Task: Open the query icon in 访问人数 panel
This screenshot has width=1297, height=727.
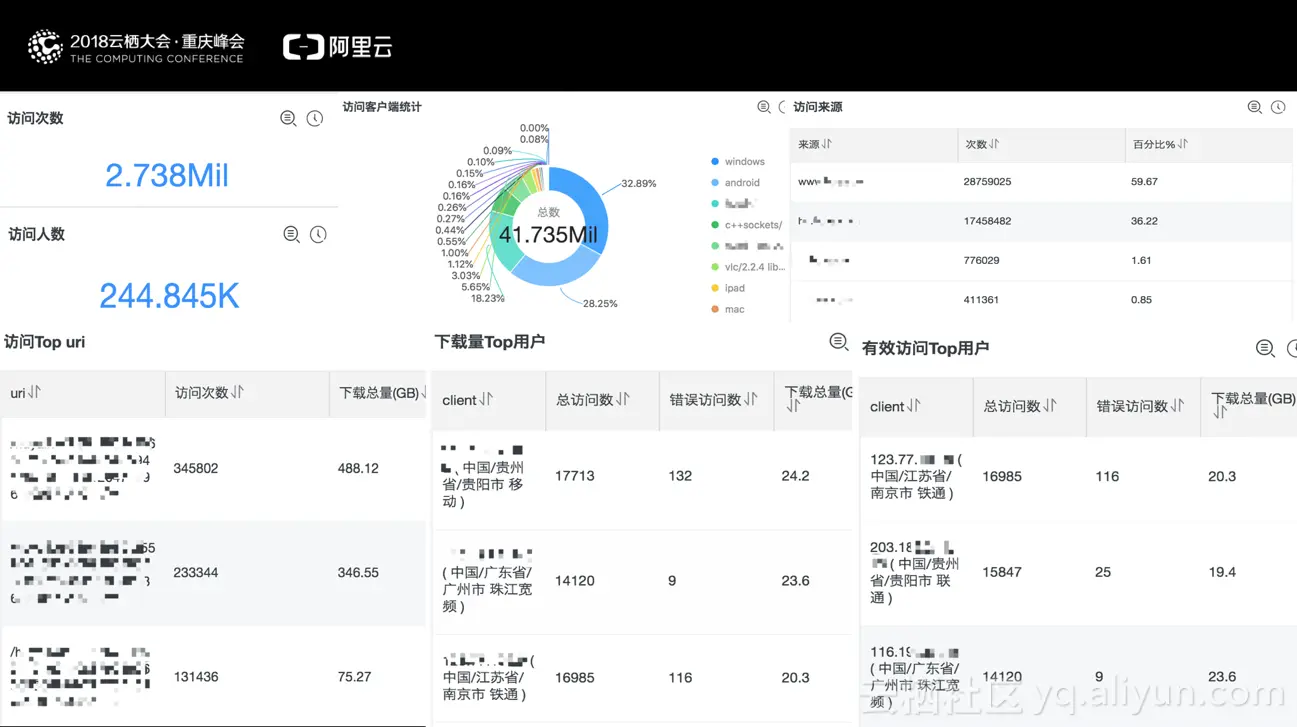Action: (x=291, y=234)
